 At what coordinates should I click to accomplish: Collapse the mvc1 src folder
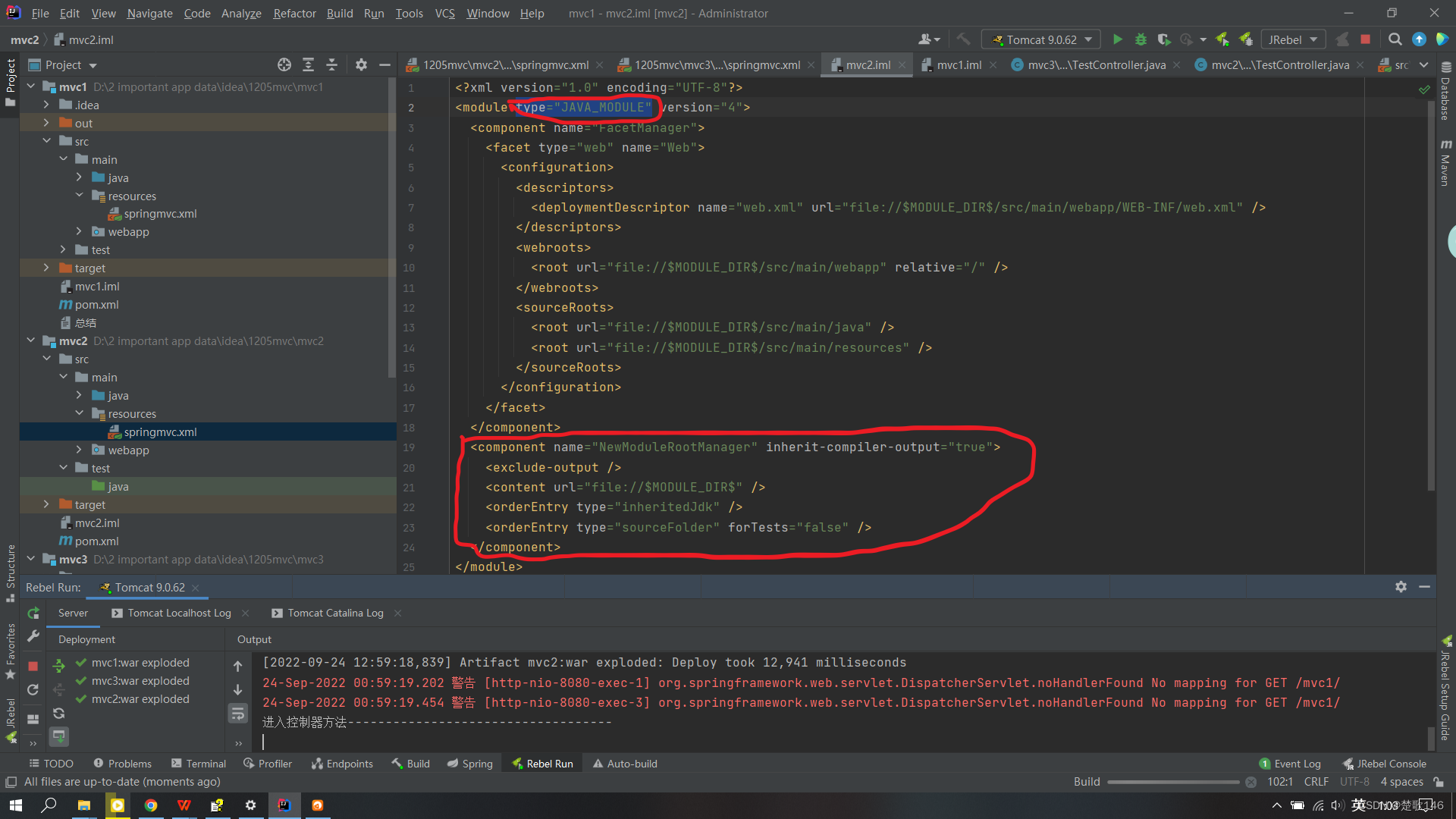point(47,140)
